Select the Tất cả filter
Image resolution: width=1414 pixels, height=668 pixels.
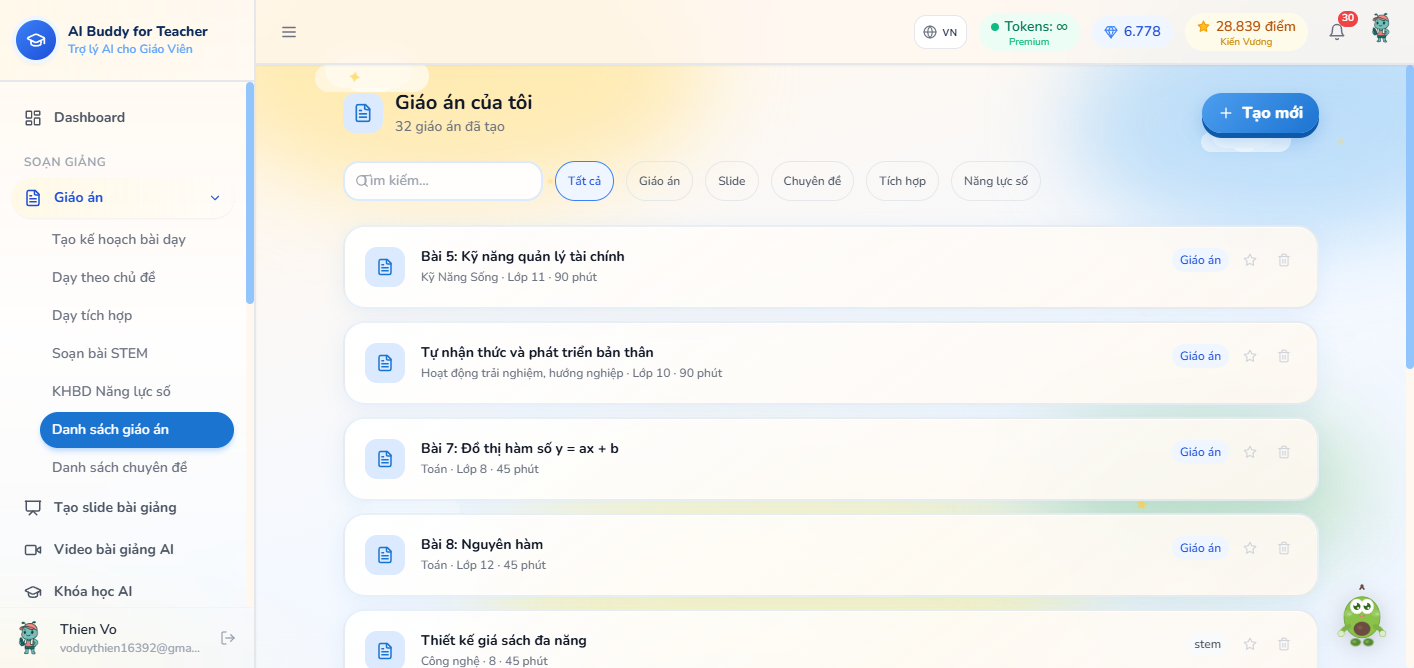584,181
